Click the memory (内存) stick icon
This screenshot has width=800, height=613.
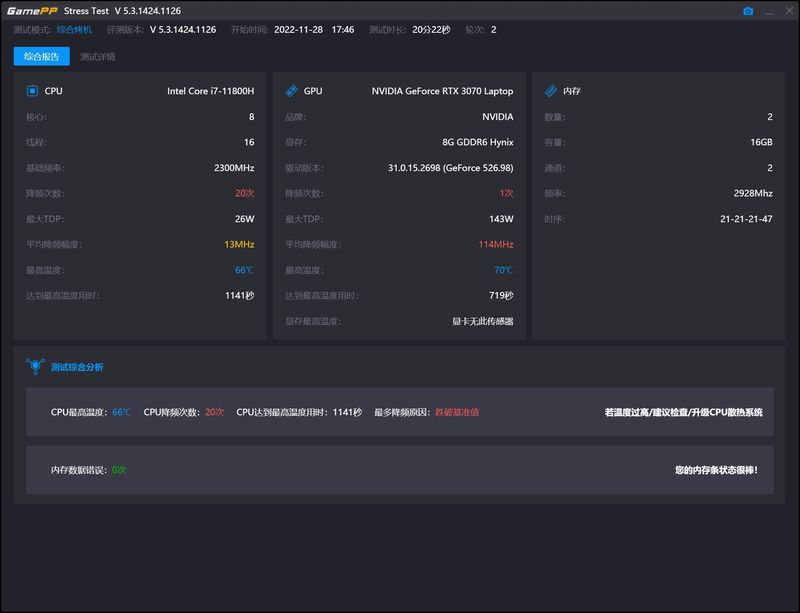(551, 91)
